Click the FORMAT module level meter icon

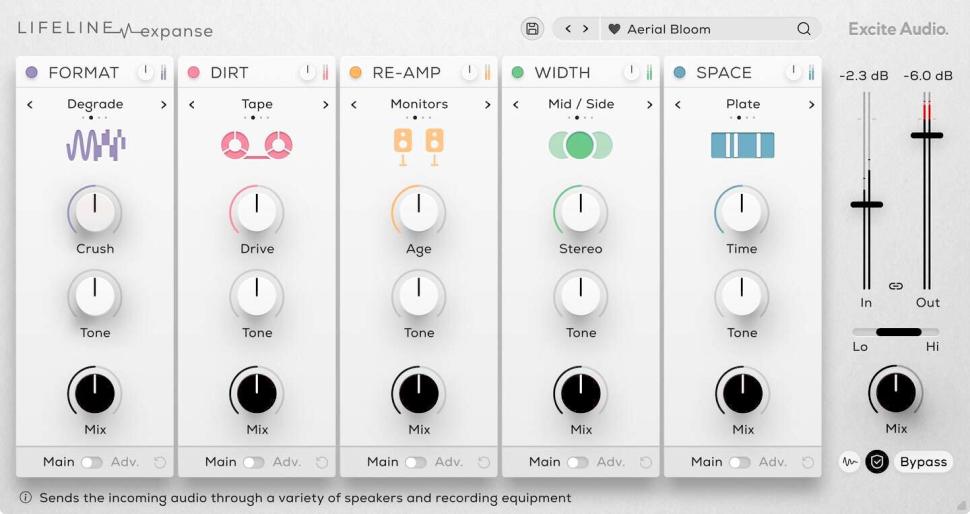[x=163, y=72]
